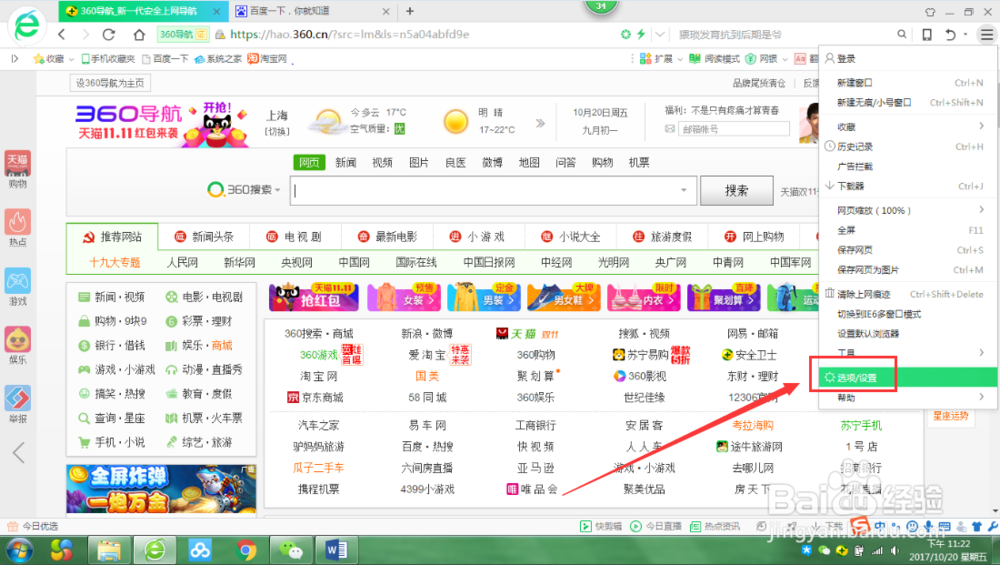Click 切换 city under 上海
This screenshot has height=565, width=1000.
point(277,131)
